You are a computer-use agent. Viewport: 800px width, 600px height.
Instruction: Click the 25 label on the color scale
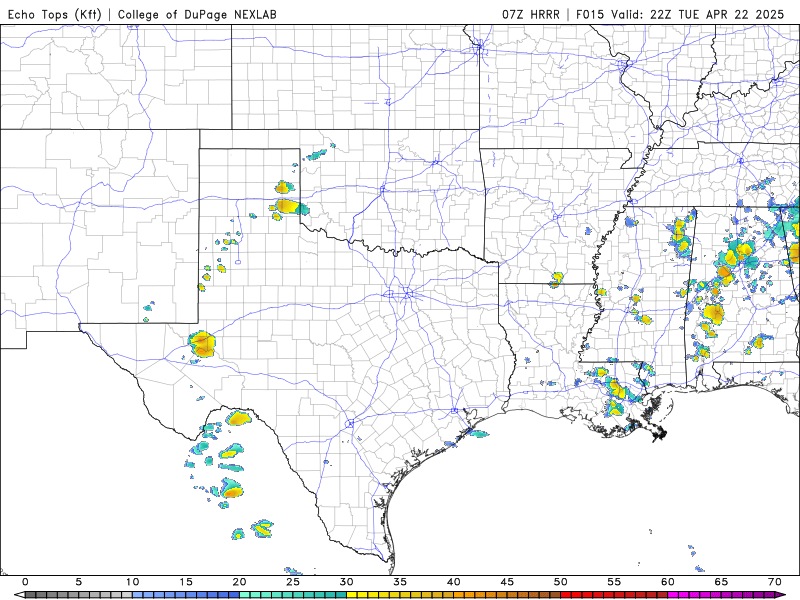[293, 582]
